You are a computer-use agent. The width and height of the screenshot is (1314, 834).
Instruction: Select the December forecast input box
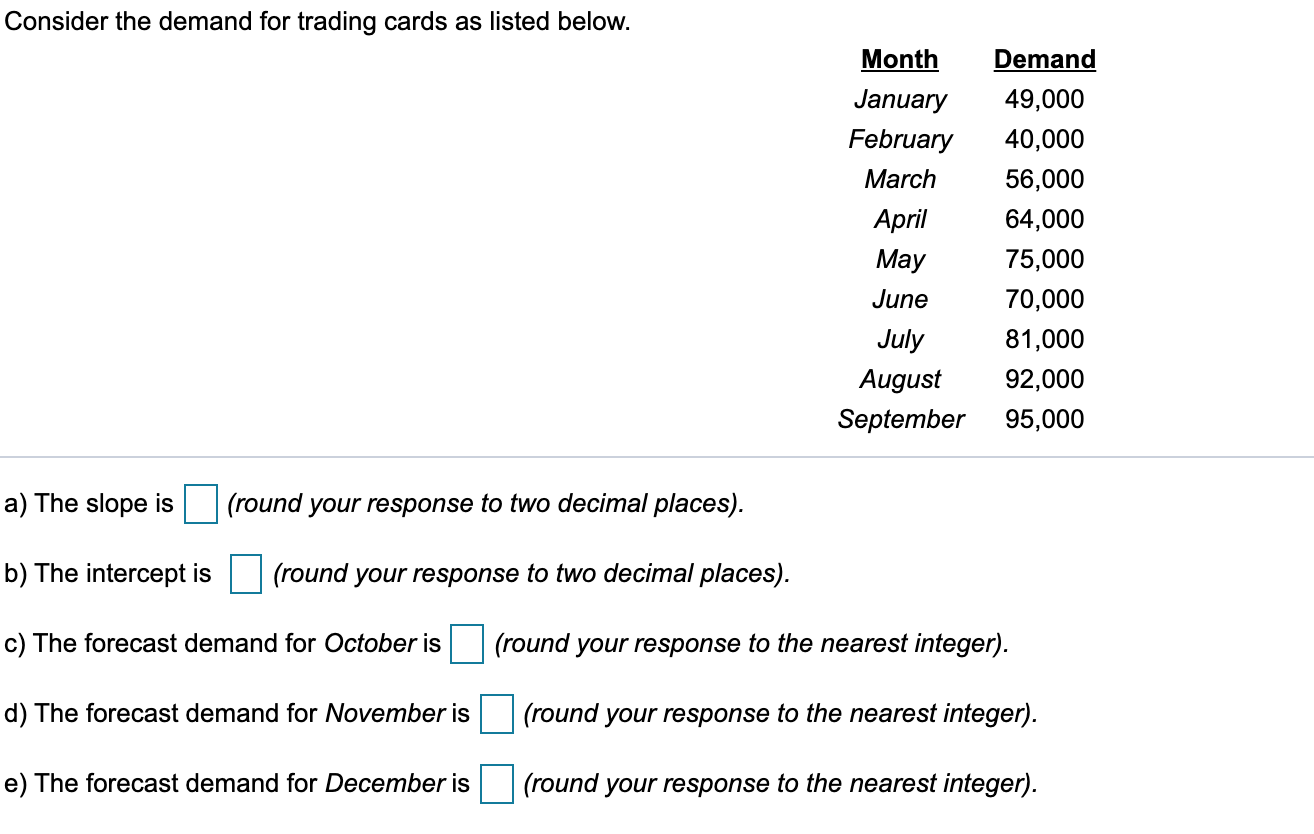[496, 784]
